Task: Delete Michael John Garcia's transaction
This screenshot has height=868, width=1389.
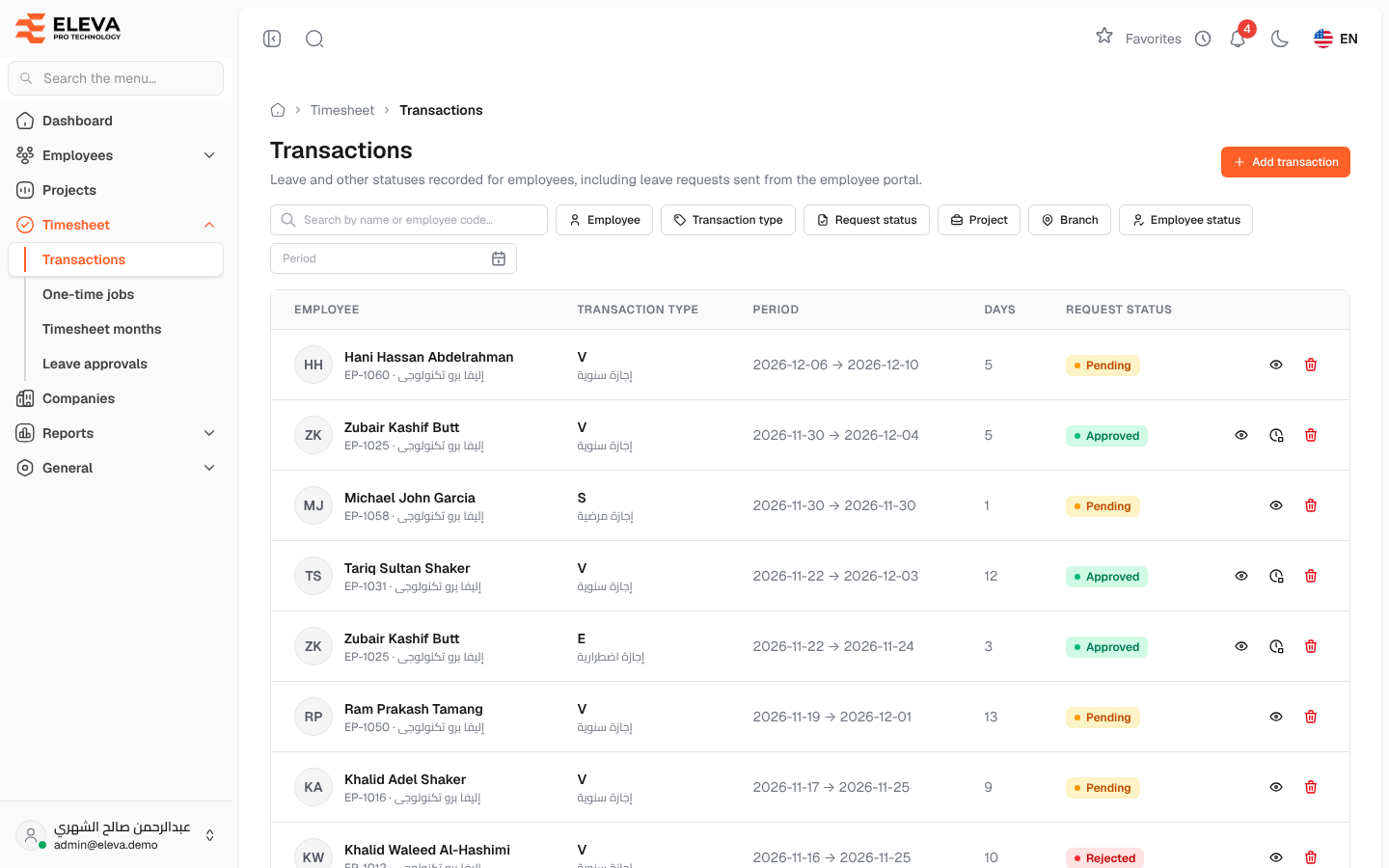Action: click(1311, 505)
